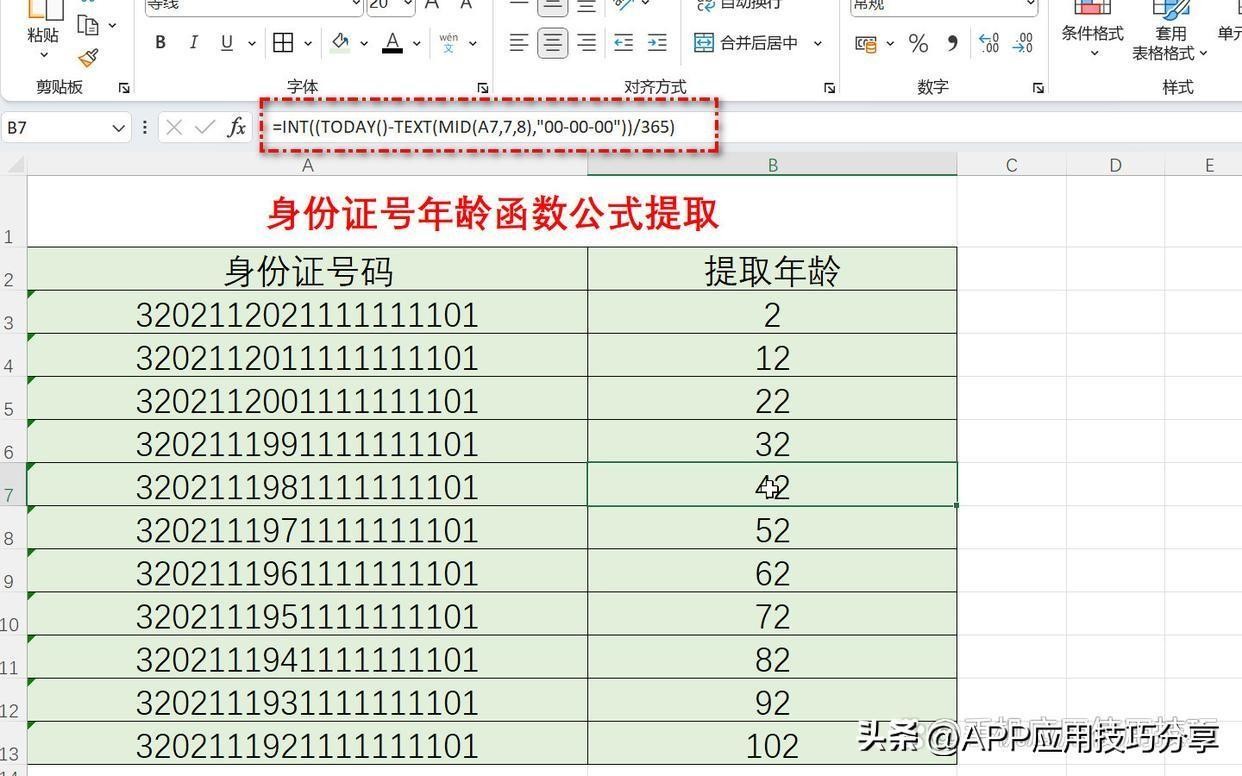Image resolution: width=1242 pixels, height=776 pixels.
Task: Toggle bold formatting
Action: click(160, 43)
